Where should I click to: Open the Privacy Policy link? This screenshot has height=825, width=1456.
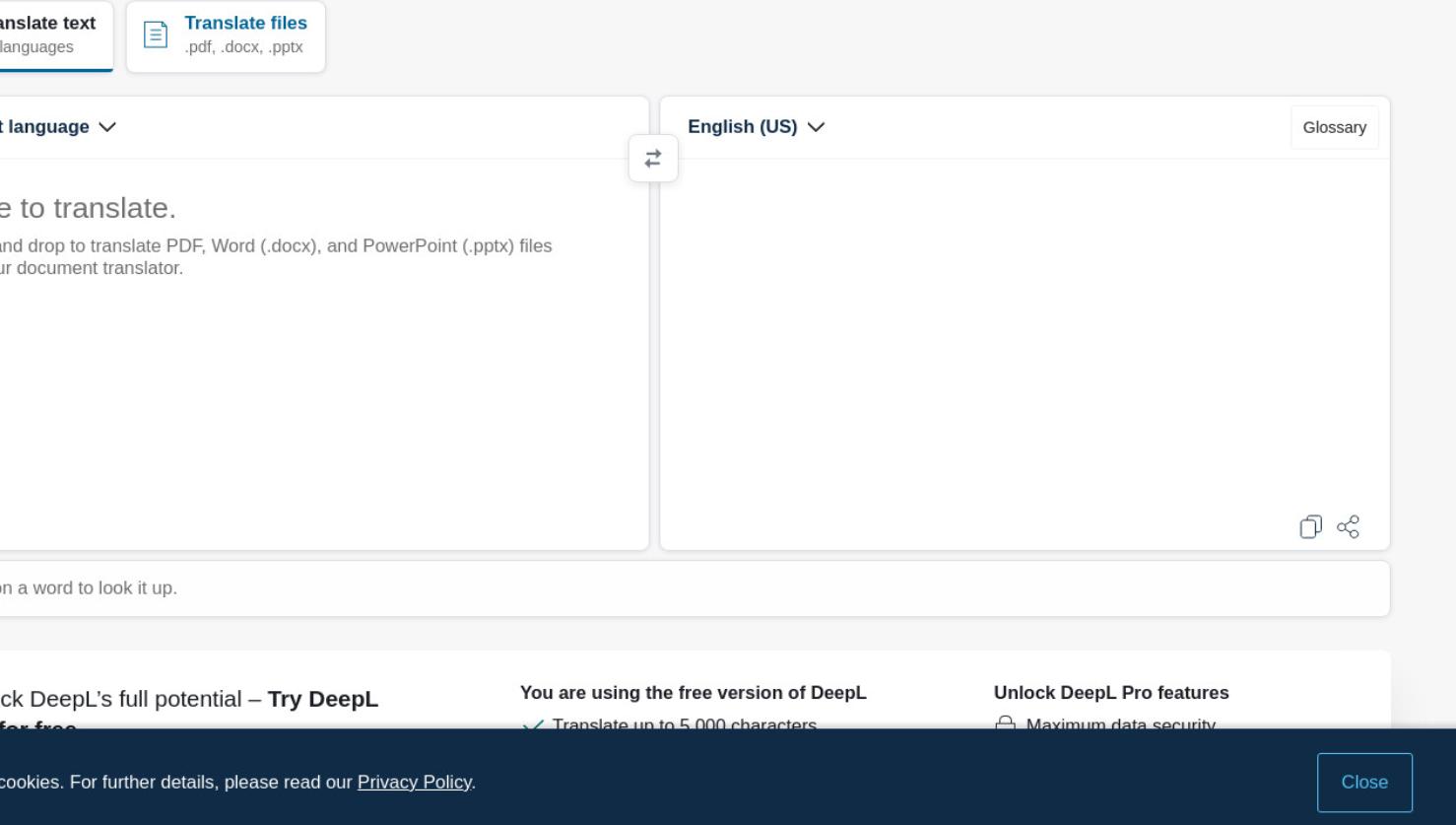[414, 782]
